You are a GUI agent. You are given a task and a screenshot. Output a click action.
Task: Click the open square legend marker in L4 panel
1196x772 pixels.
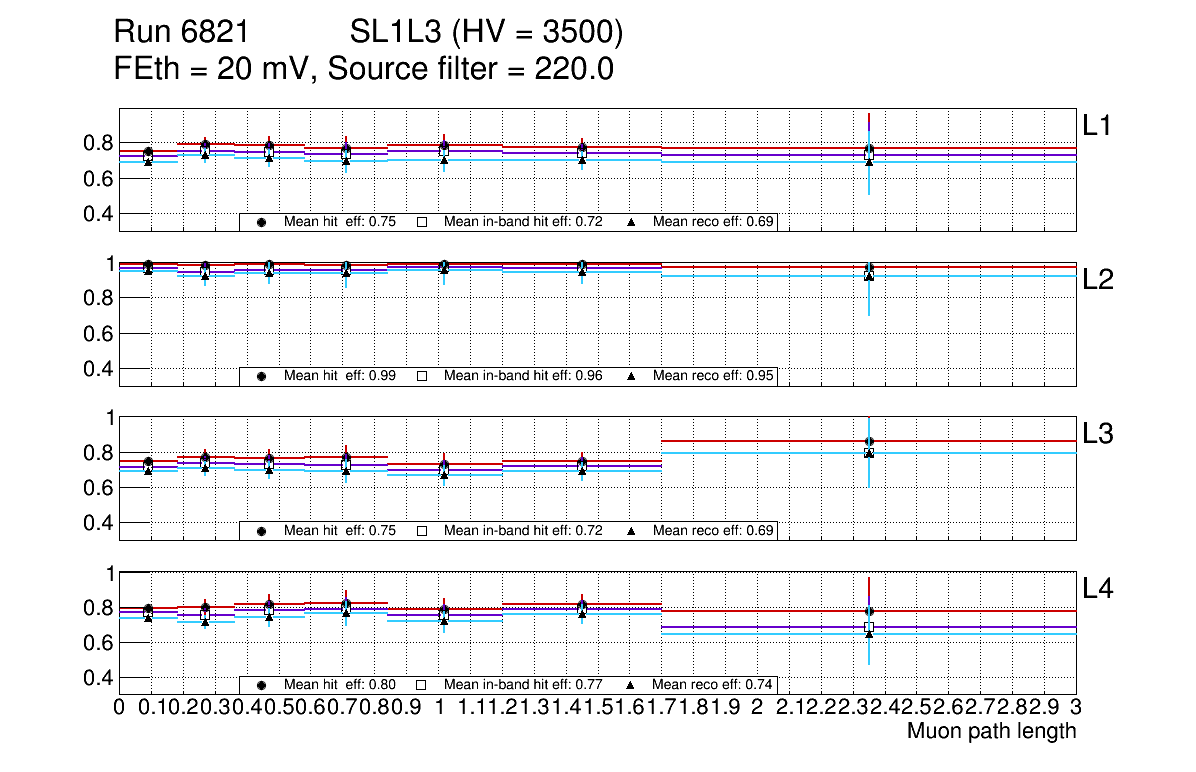(422, 685)
